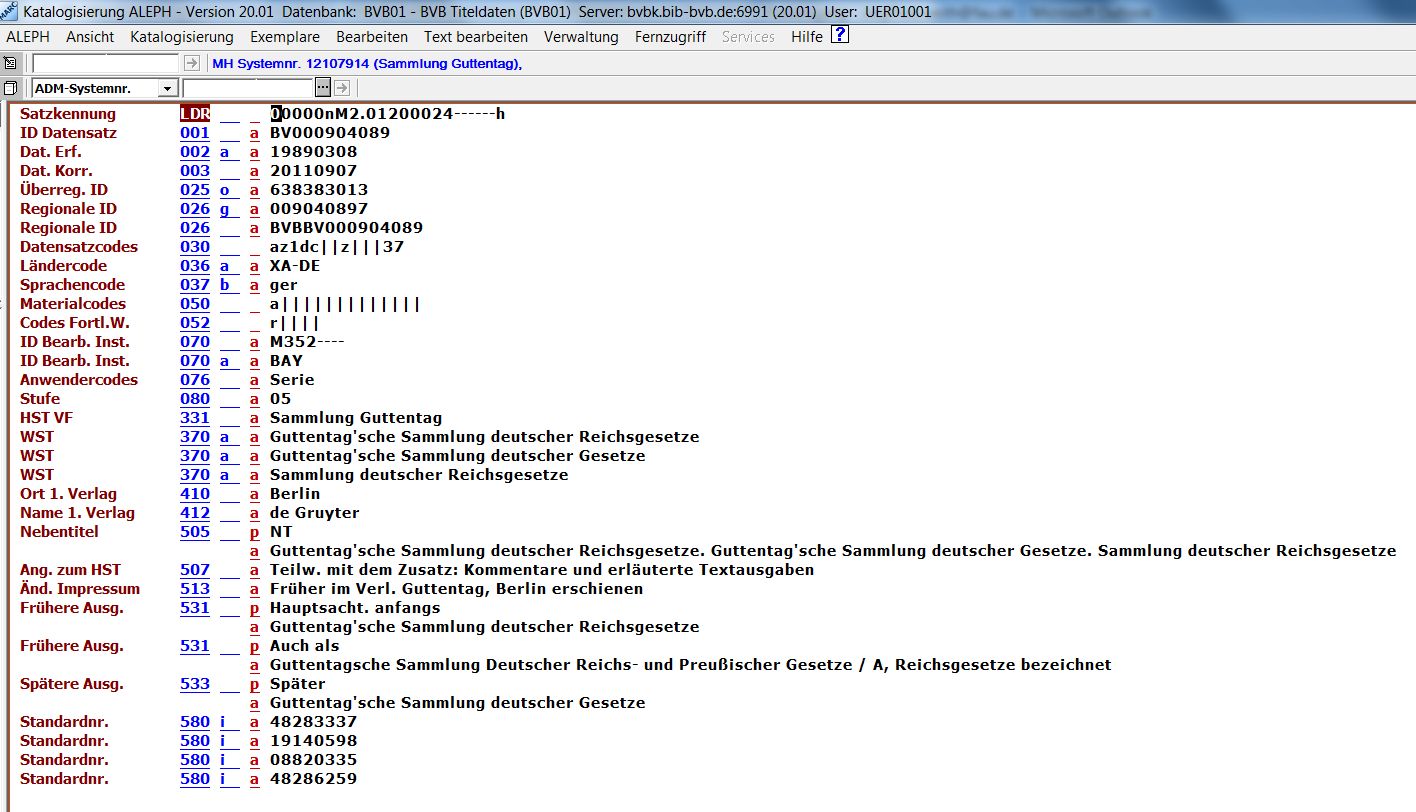
Task: Open the Ansicht menu
Action: tap(90, 37)
